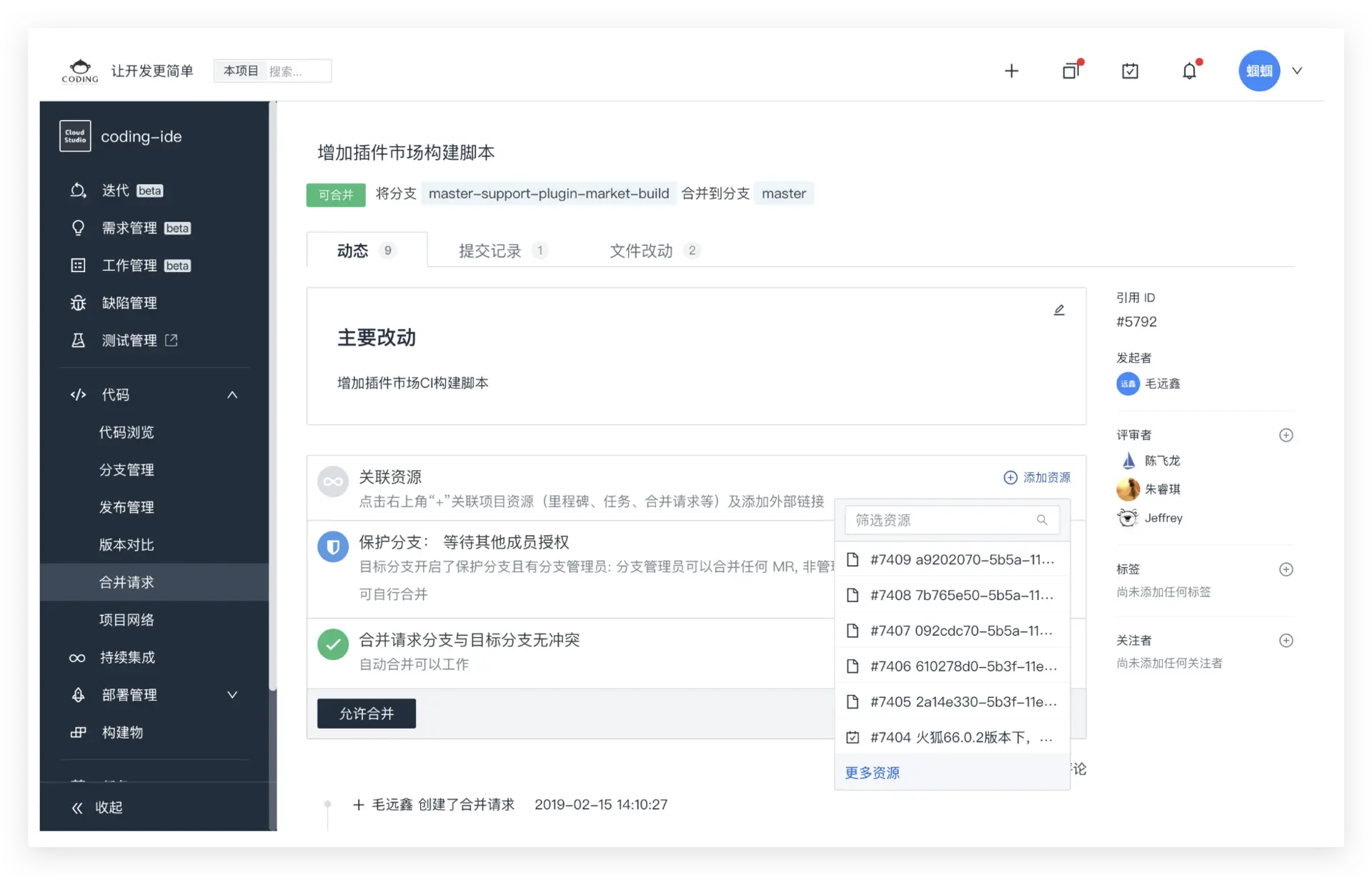
Task: Add a reviewer via the 评审者 plus icon
Action: 1286,434
